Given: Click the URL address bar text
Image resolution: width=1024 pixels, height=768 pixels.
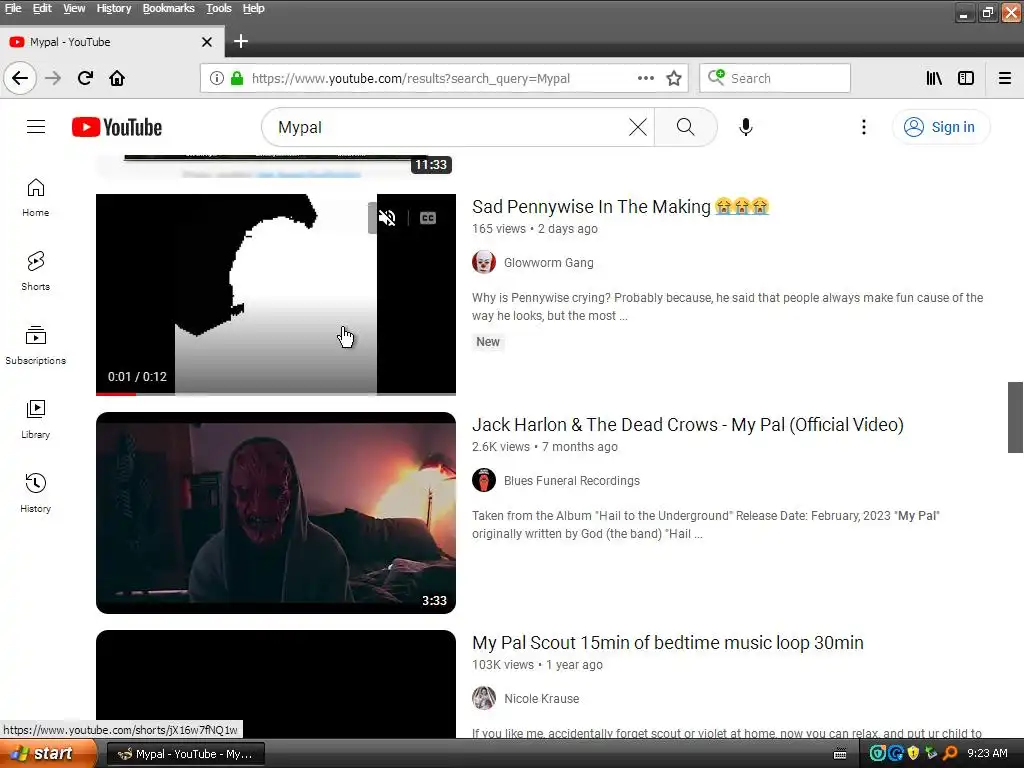Looking at the screenshot, I should pyautogui.click(x=411, y=78).
